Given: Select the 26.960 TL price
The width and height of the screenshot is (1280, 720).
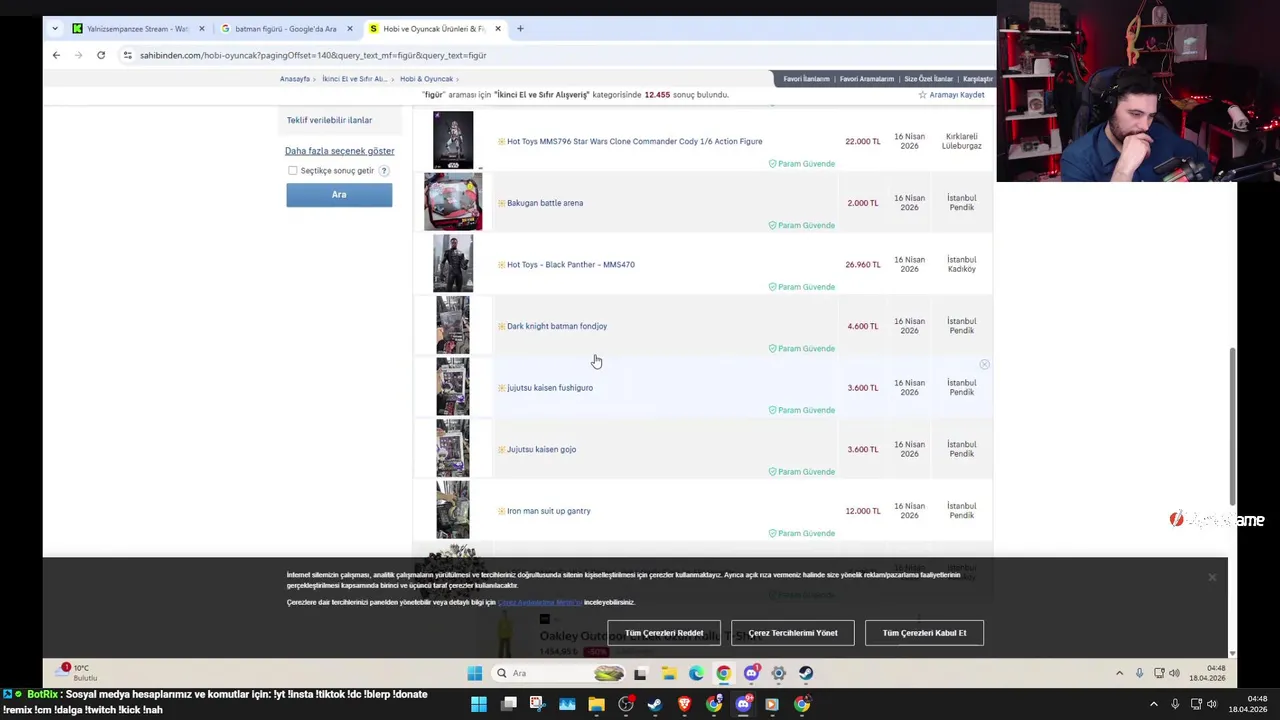Looking at the screenshot, I should (862, 265).
